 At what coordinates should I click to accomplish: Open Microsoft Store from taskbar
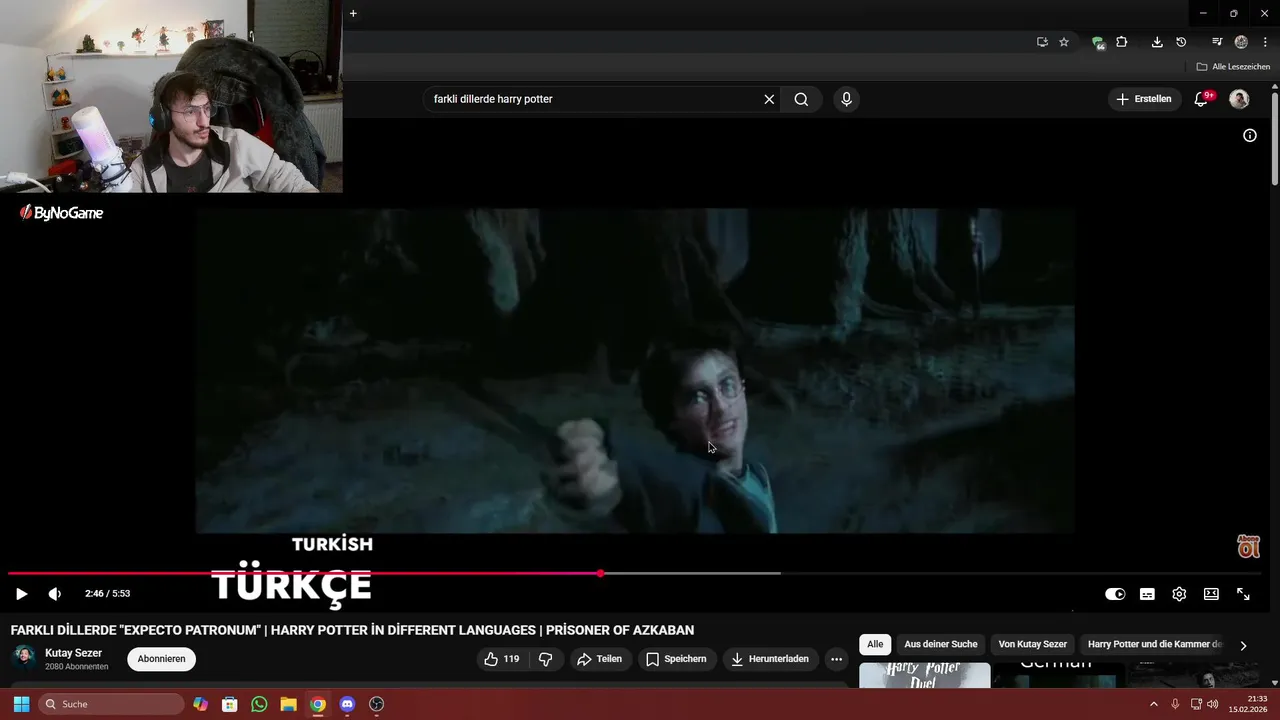230,704
